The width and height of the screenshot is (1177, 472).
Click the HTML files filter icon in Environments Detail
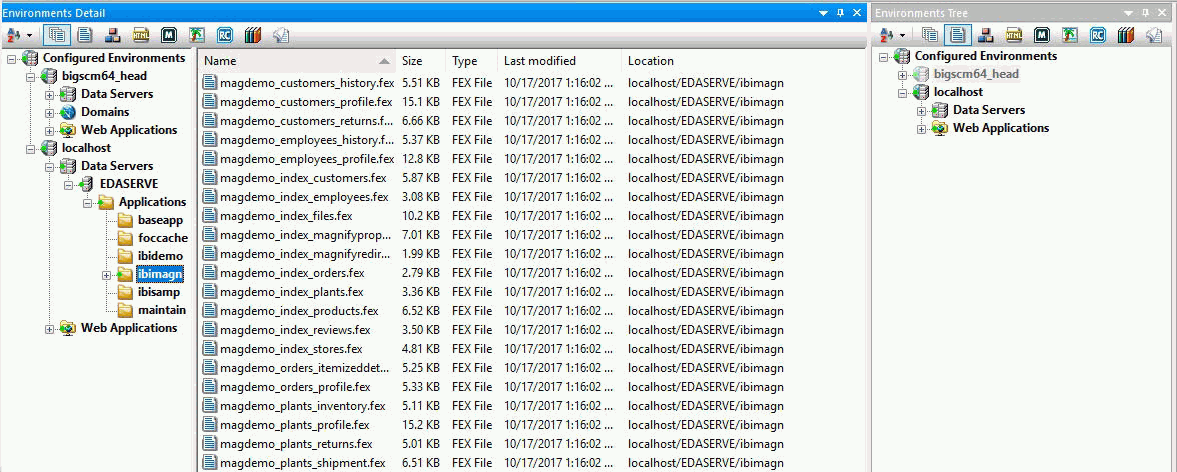tap(141, 35)
